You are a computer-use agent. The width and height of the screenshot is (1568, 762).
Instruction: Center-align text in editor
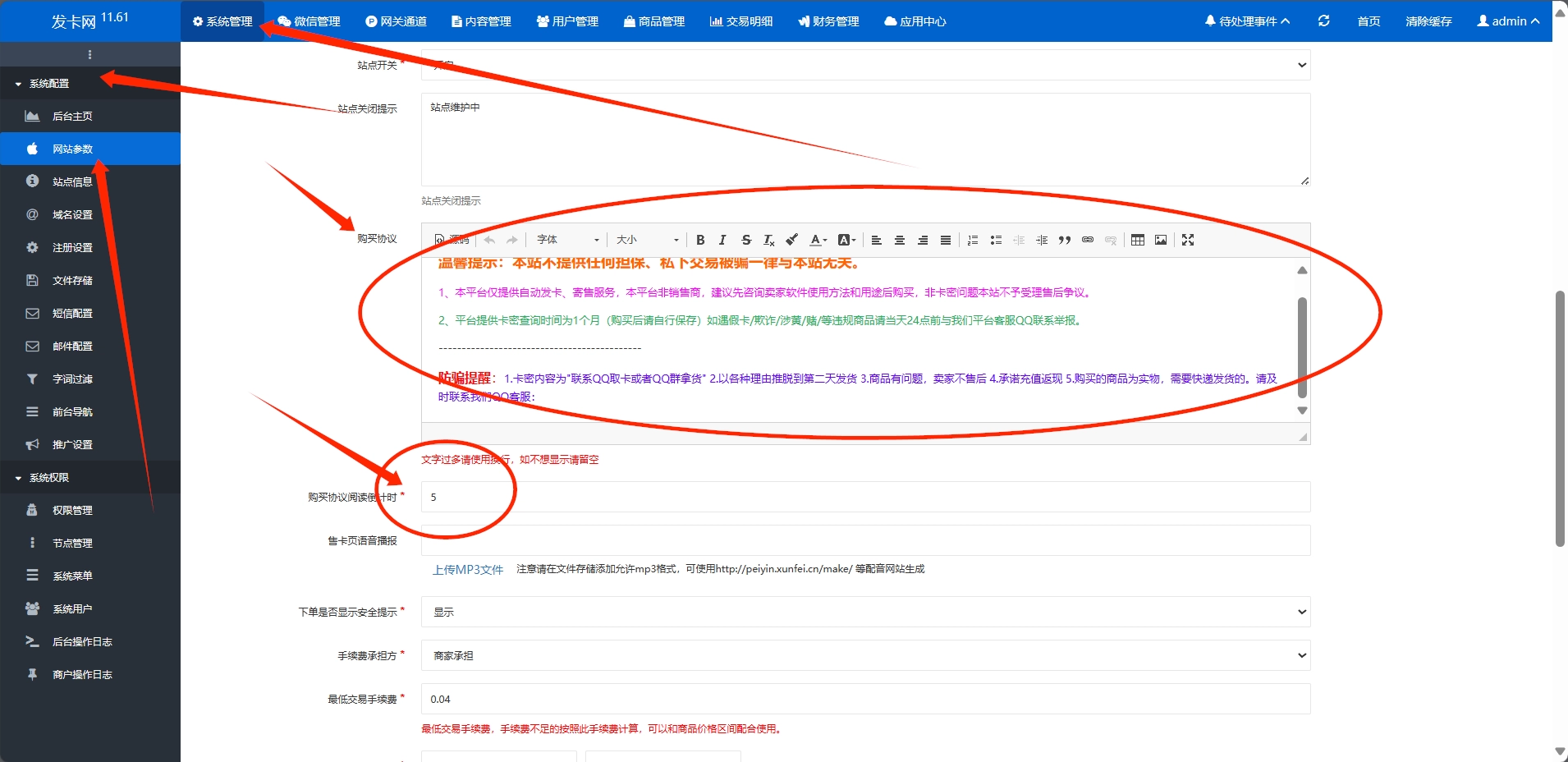coord(899,240)
